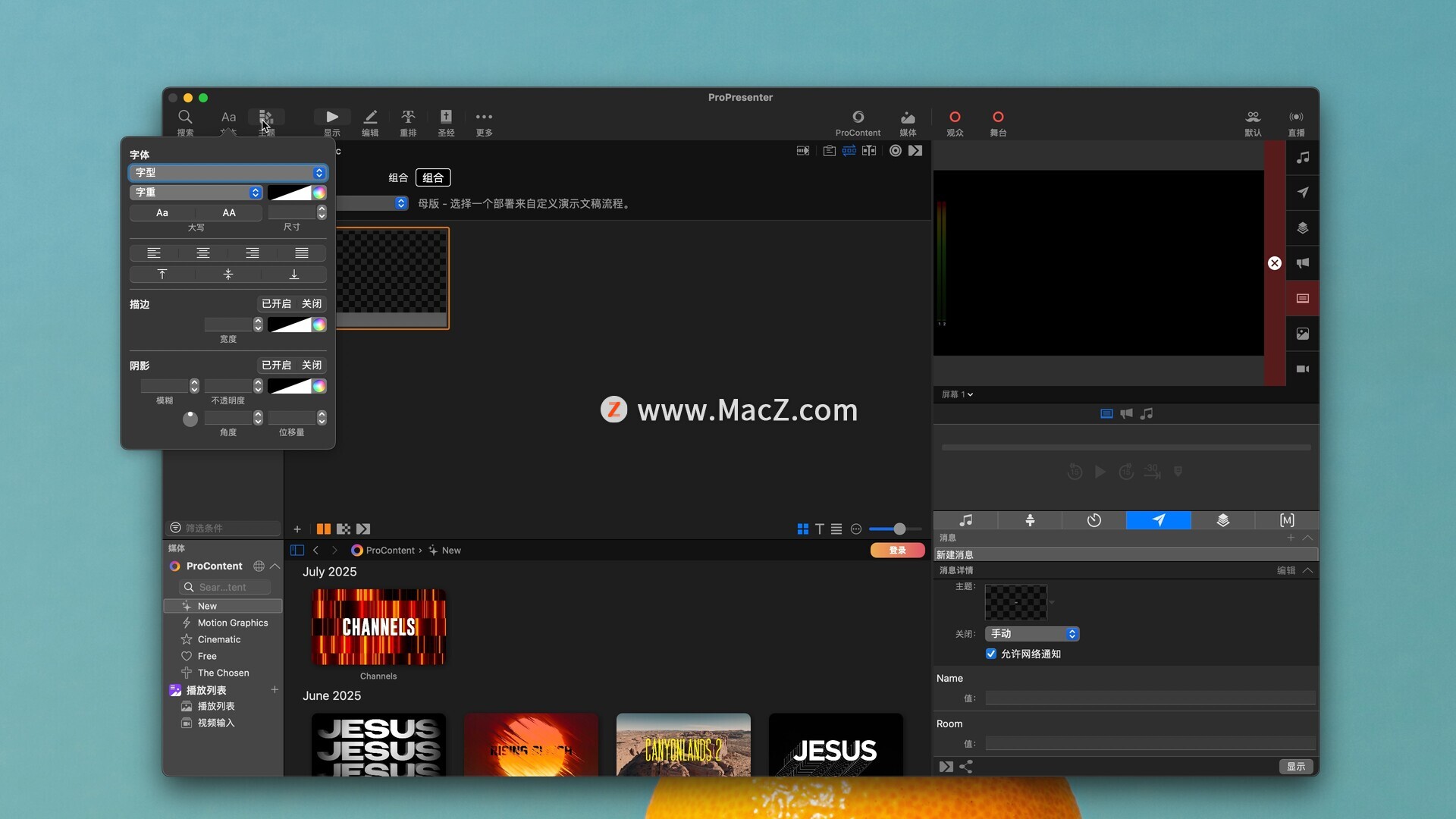Turn shadow (阴影) 关闭 off
1456x819 pixels.
[x=312, y=366]
